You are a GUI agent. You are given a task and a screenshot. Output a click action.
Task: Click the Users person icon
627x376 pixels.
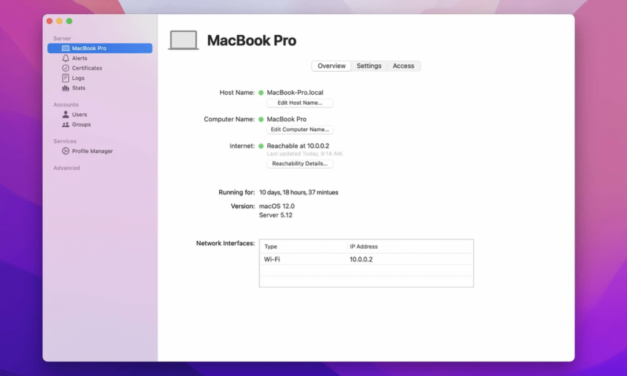point(66,114)
